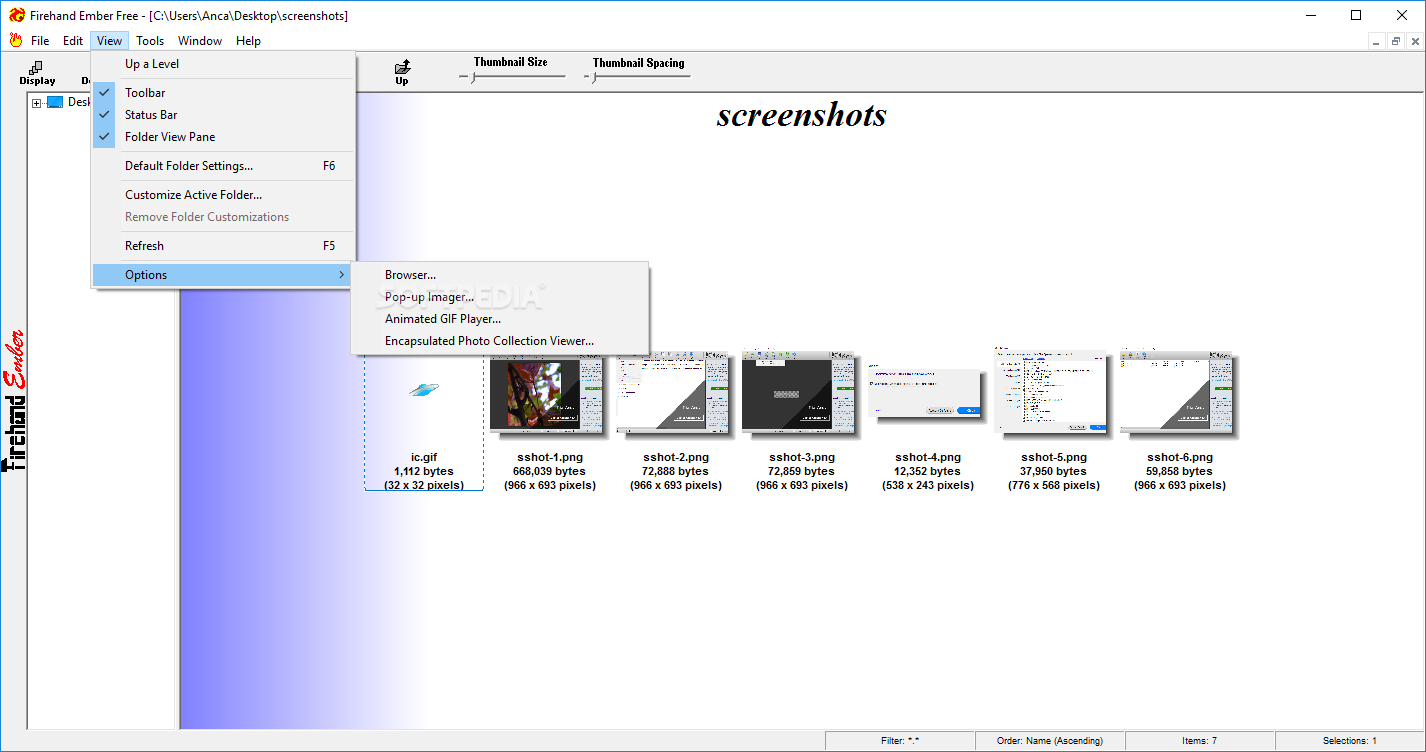Close the open View menu
Viewport: 1426px width, 752px height.
tap(110, 41)
